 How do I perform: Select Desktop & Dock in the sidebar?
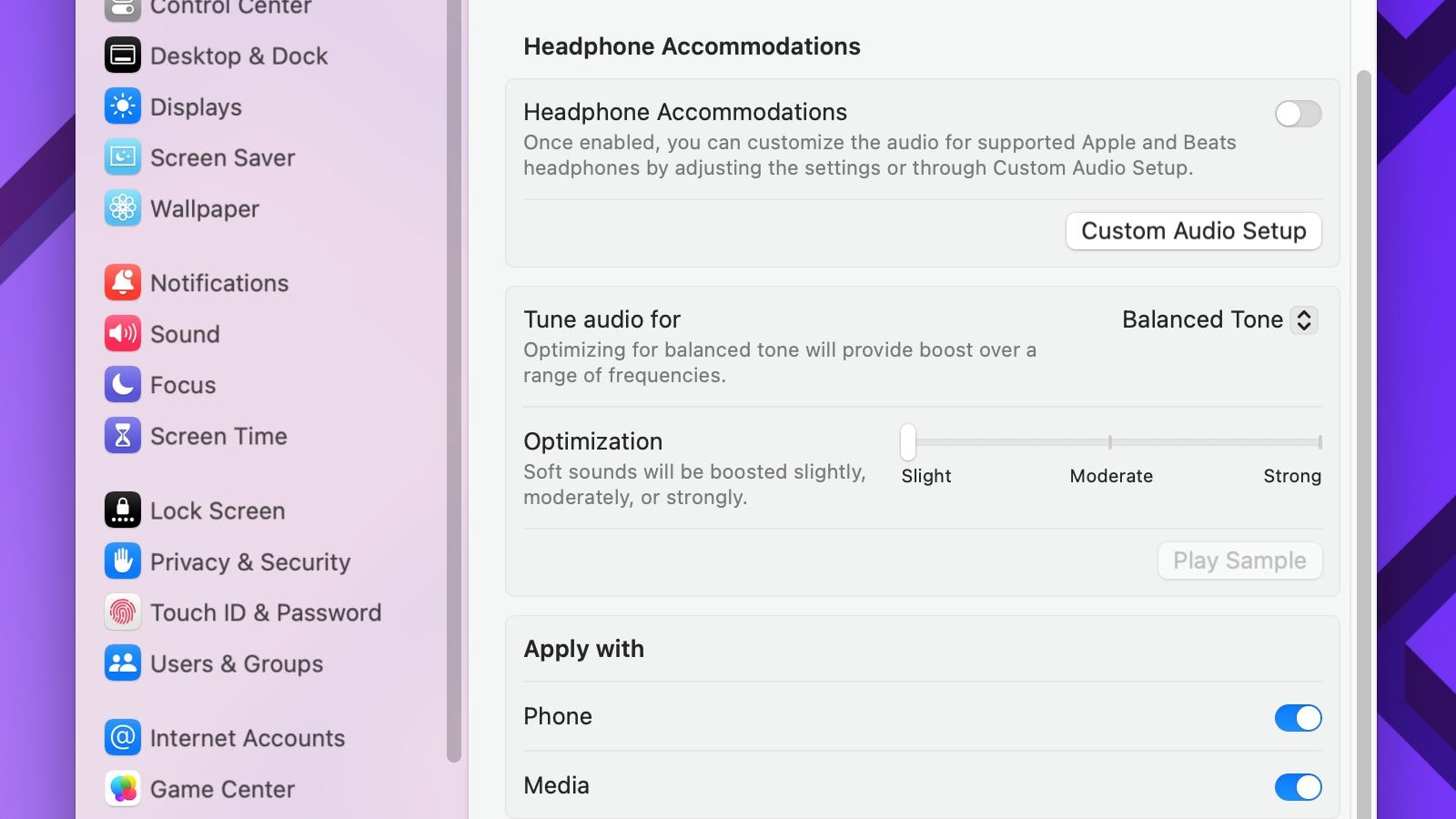pyautogui.click(x=122, y=56)
